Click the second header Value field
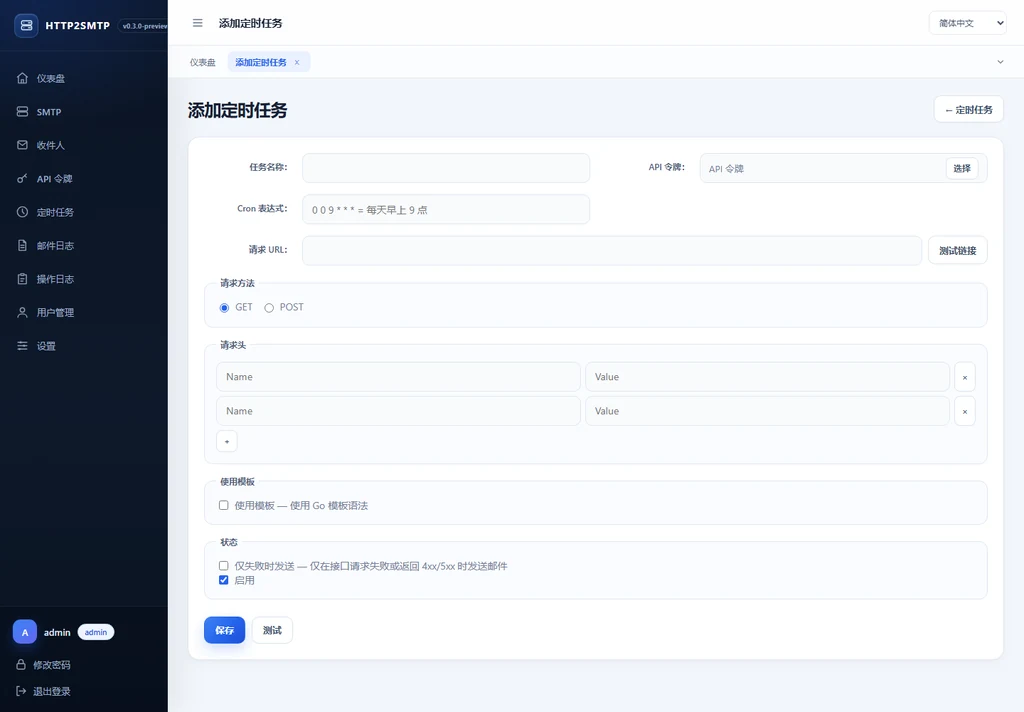 click(767, 412)
